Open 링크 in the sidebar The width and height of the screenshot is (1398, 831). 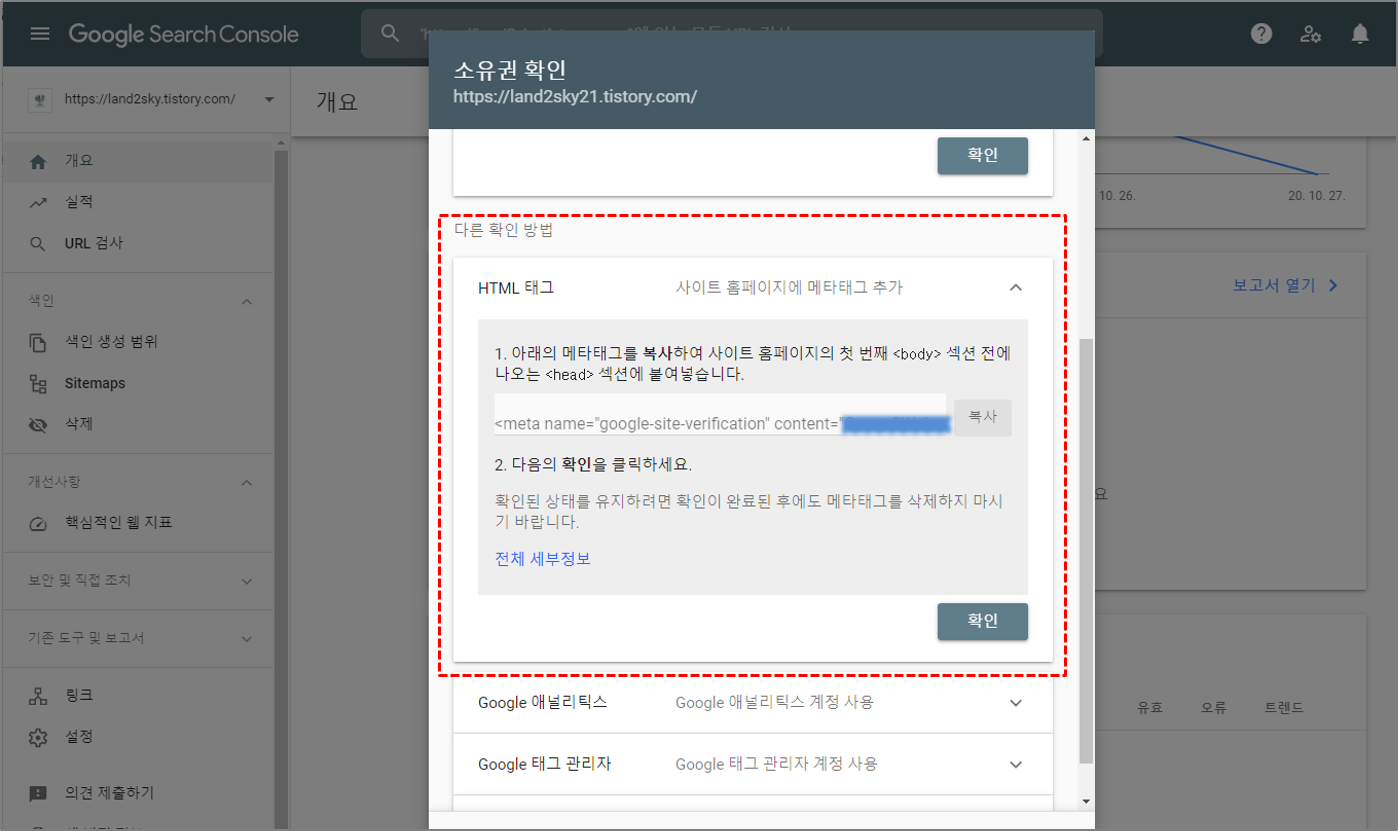point(138,695)
